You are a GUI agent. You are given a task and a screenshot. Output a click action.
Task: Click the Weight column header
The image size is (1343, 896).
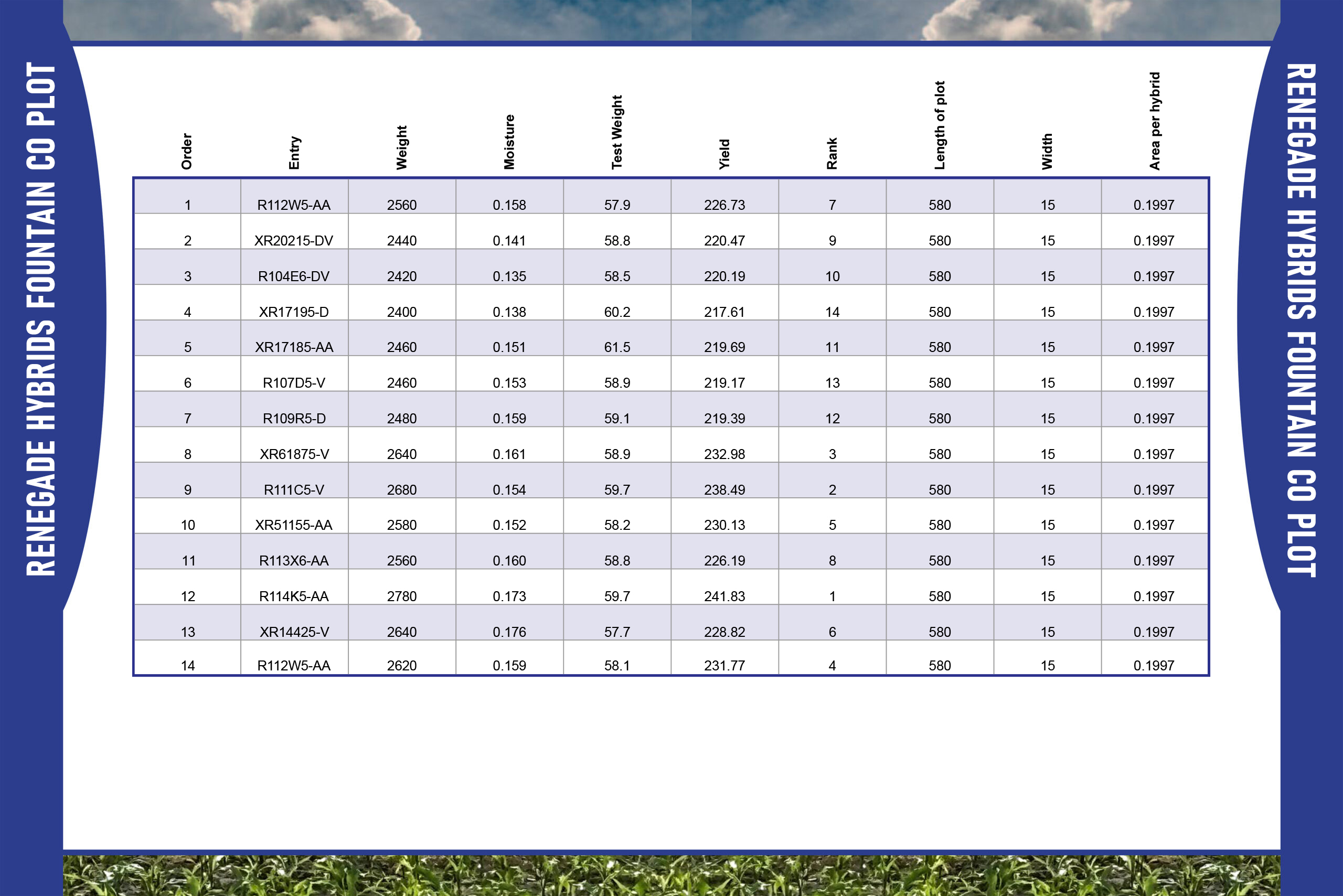(x=402, y=147)
